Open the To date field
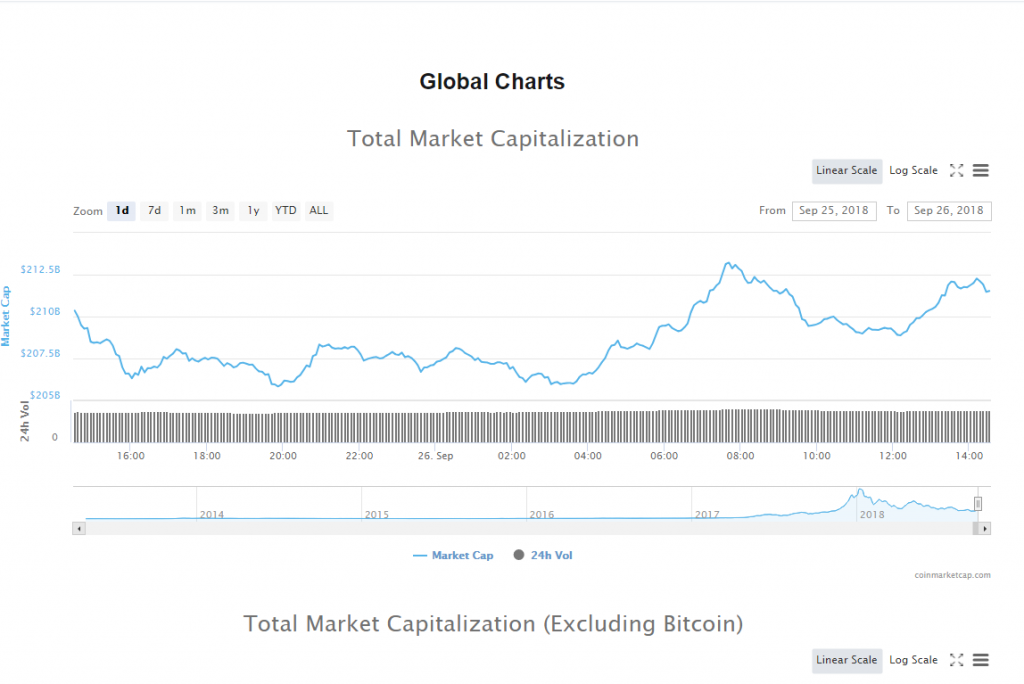This screenshot has height=684, width=1024. tap(948, 211)
